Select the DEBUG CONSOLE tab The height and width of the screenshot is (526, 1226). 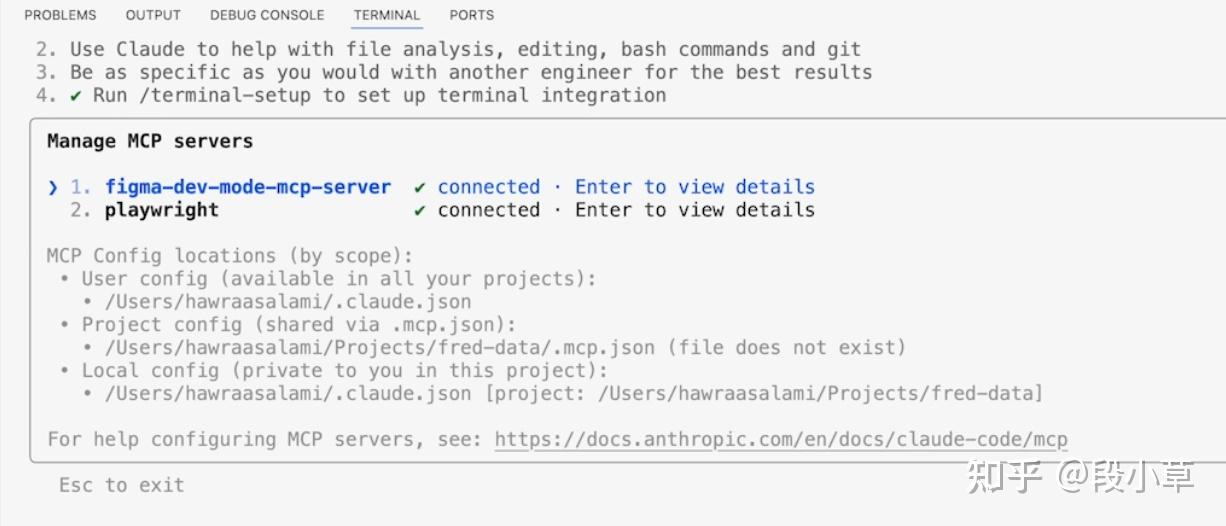point(267,15)
